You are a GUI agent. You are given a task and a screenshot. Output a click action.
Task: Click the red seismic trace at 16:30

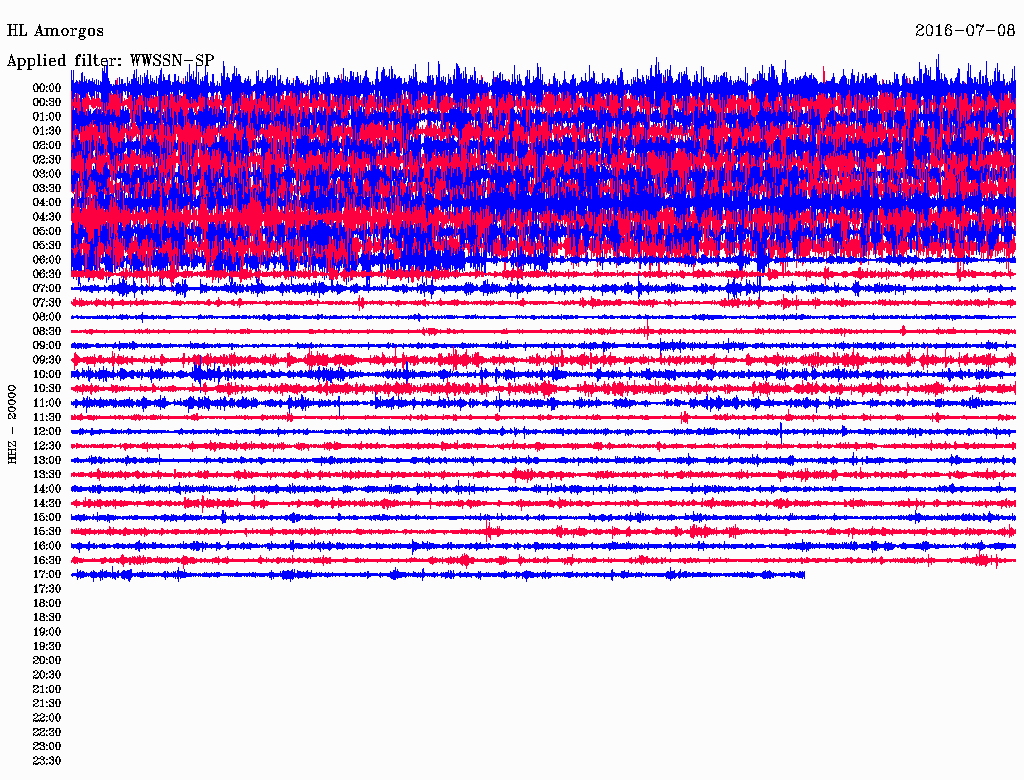[543, 561]
